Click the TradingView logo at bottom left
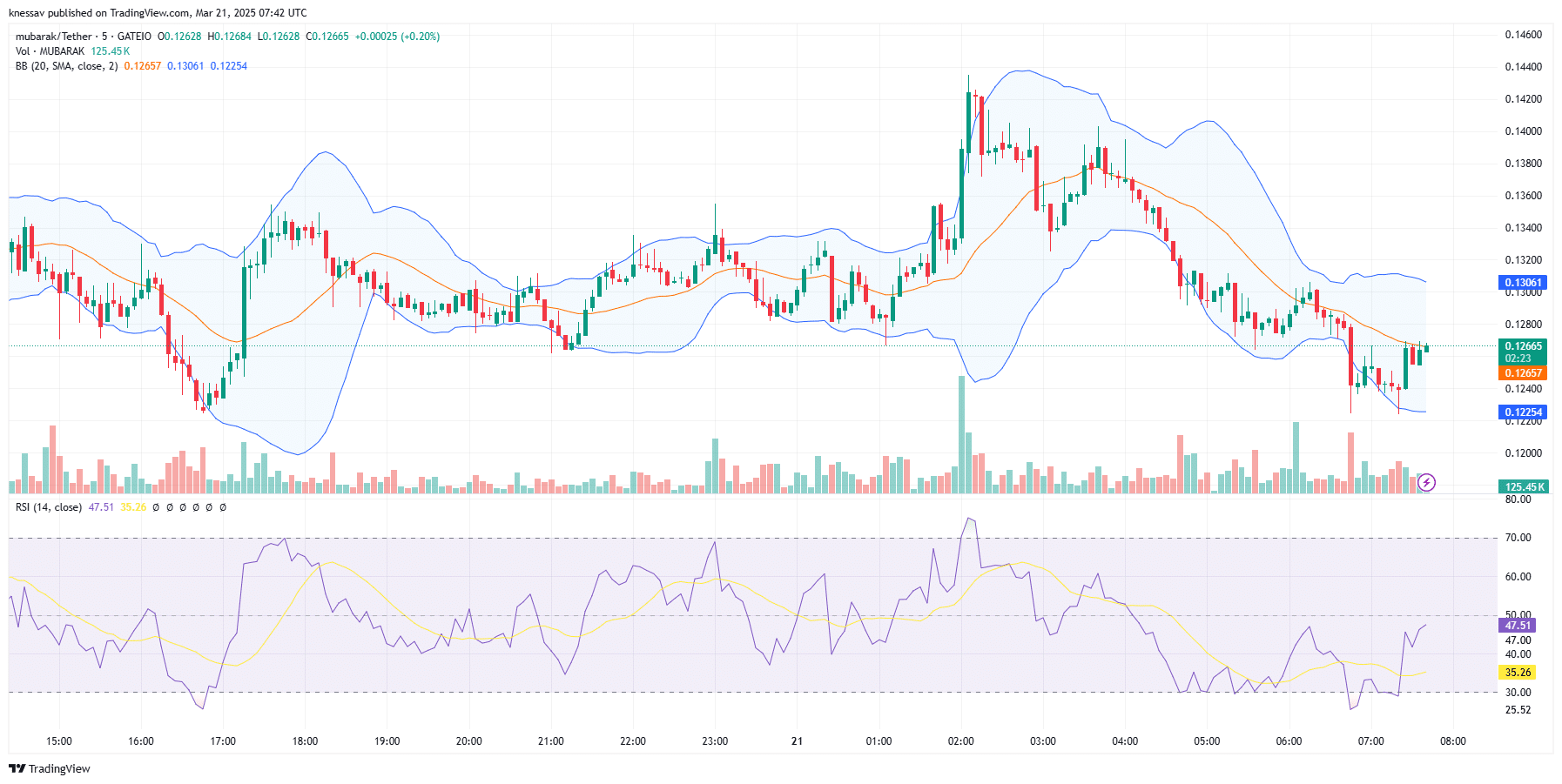 click(x=50, y=768)
